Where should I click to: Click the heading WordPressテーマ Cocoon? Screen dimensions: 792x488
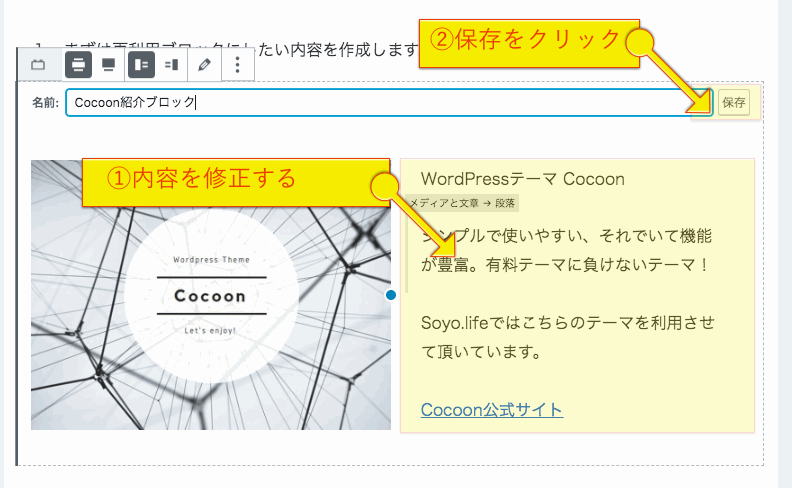(523, 179)
